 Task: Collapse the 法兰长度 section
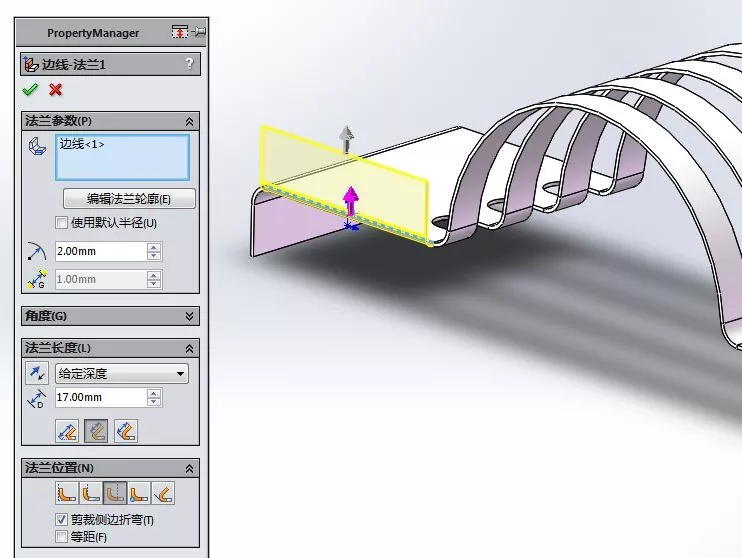pyautogui.click(x=189, y=349)
